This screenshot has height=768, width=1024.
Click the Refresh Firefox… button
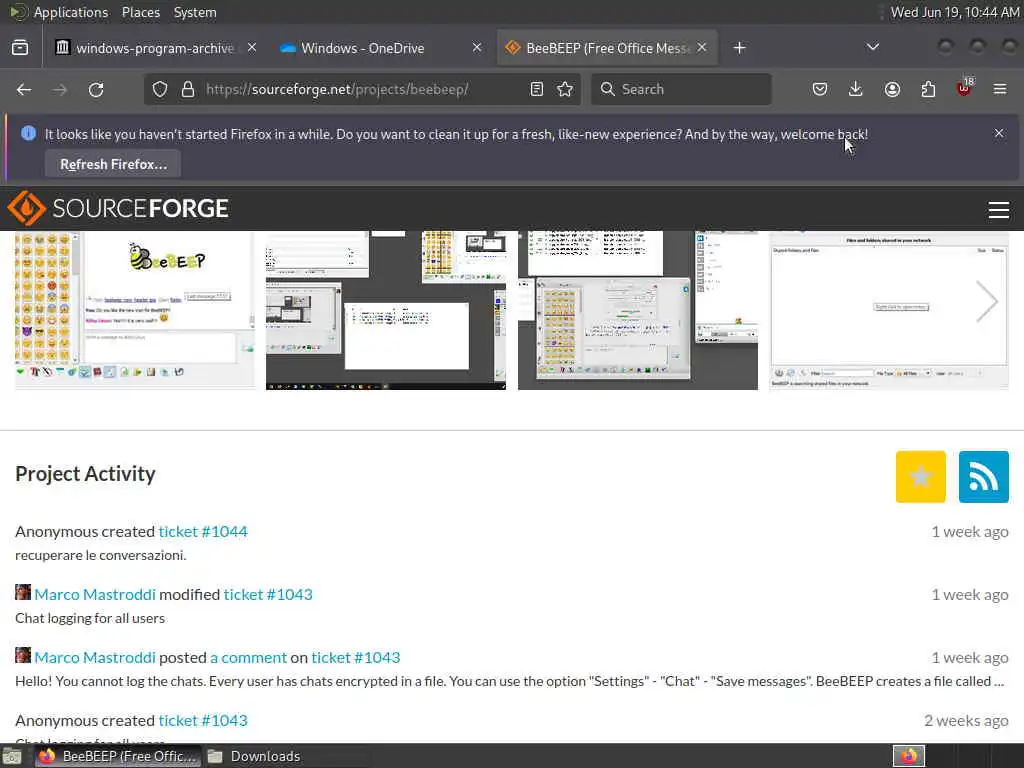[x=113, y=164]
